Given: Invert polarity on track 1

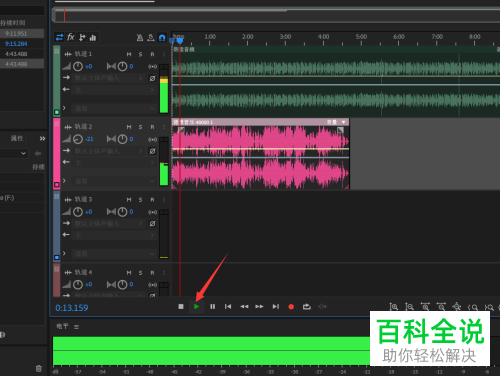Looking at the screenshot, I should (152, 78).
